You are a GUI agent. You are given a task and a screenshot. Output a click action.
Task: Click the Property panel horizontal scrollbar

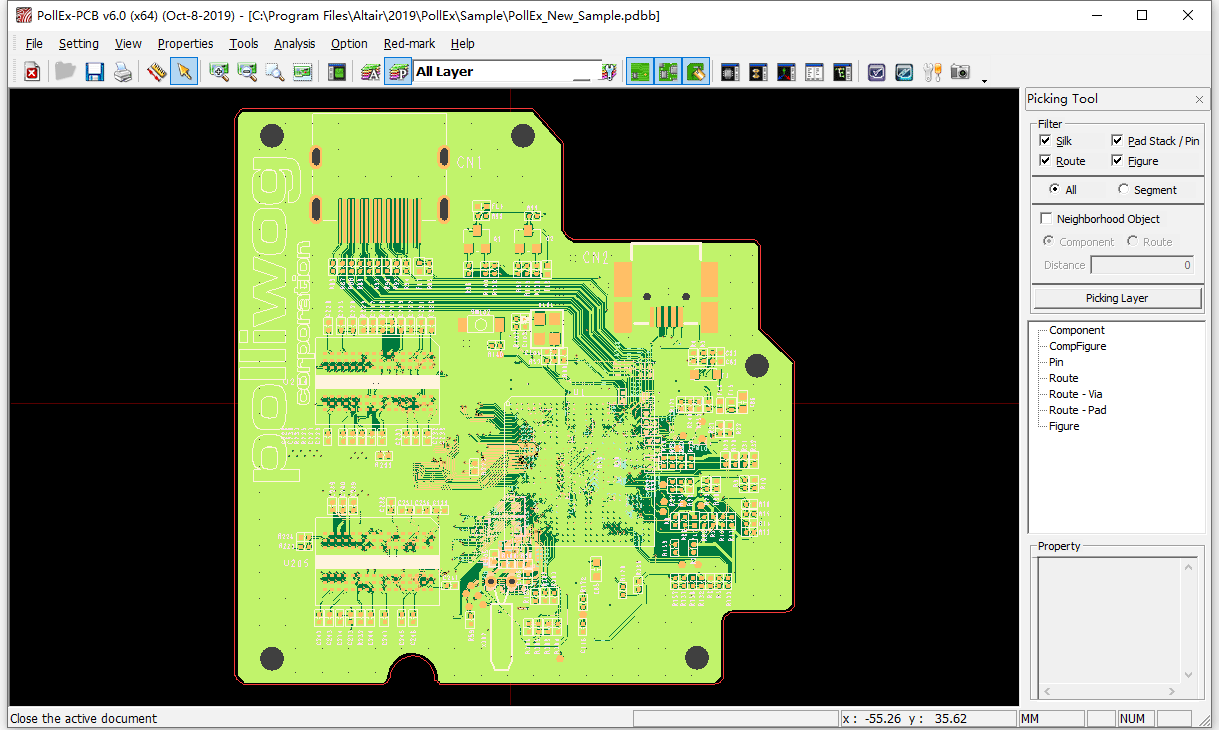1109,691
